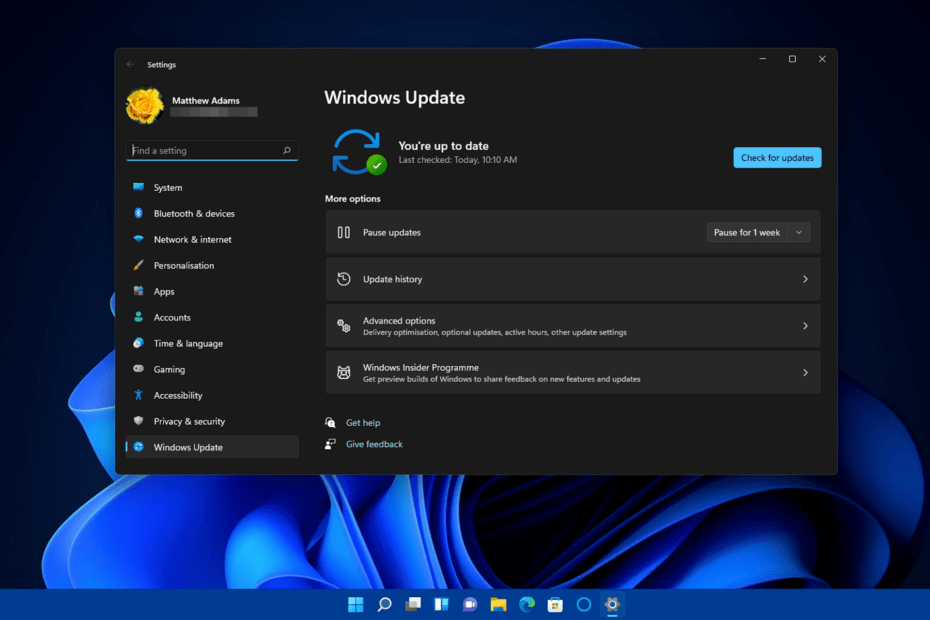
Task: Launch Microsoft Edge from taskbar
Action: pyautogui.click(x=527, y=605)
